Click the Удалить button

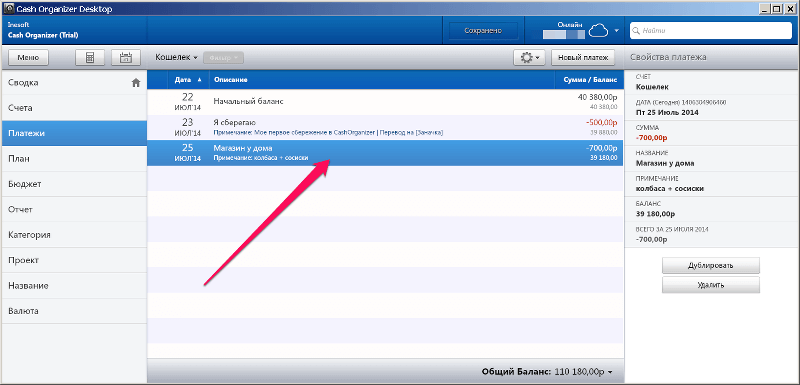point(711,285)
